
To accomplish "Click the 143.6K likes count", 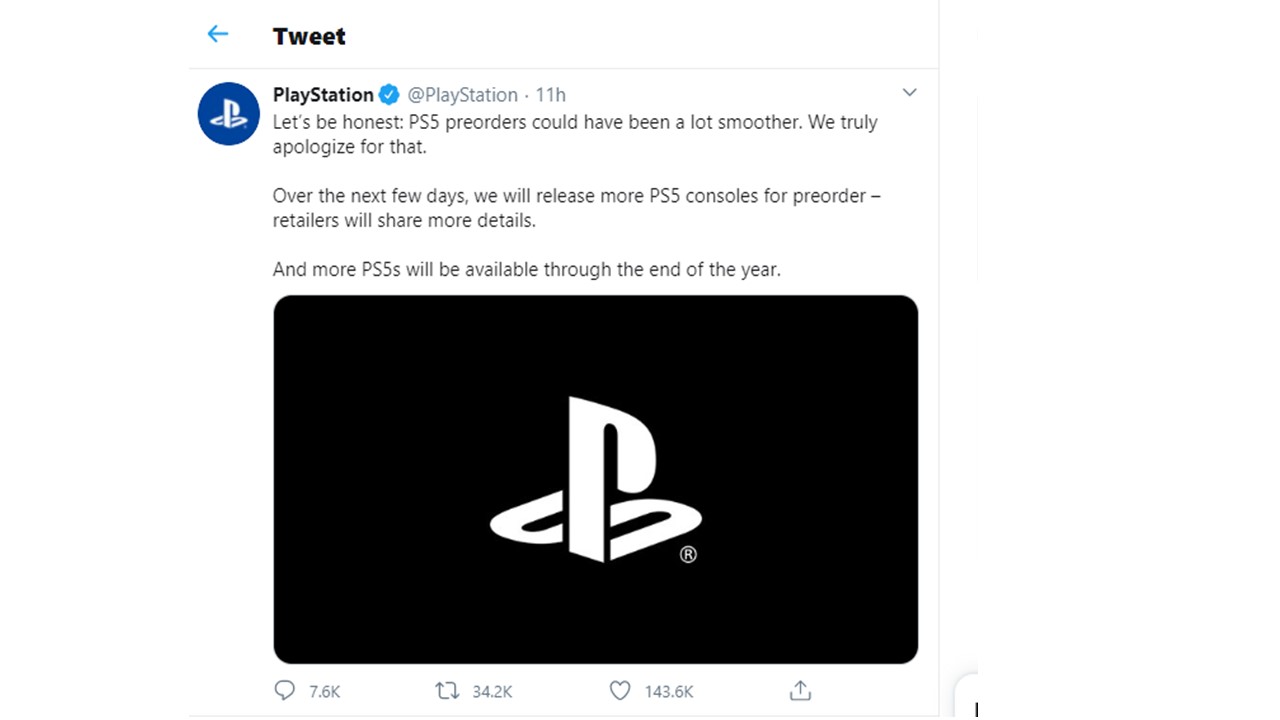I will (669, 691).
